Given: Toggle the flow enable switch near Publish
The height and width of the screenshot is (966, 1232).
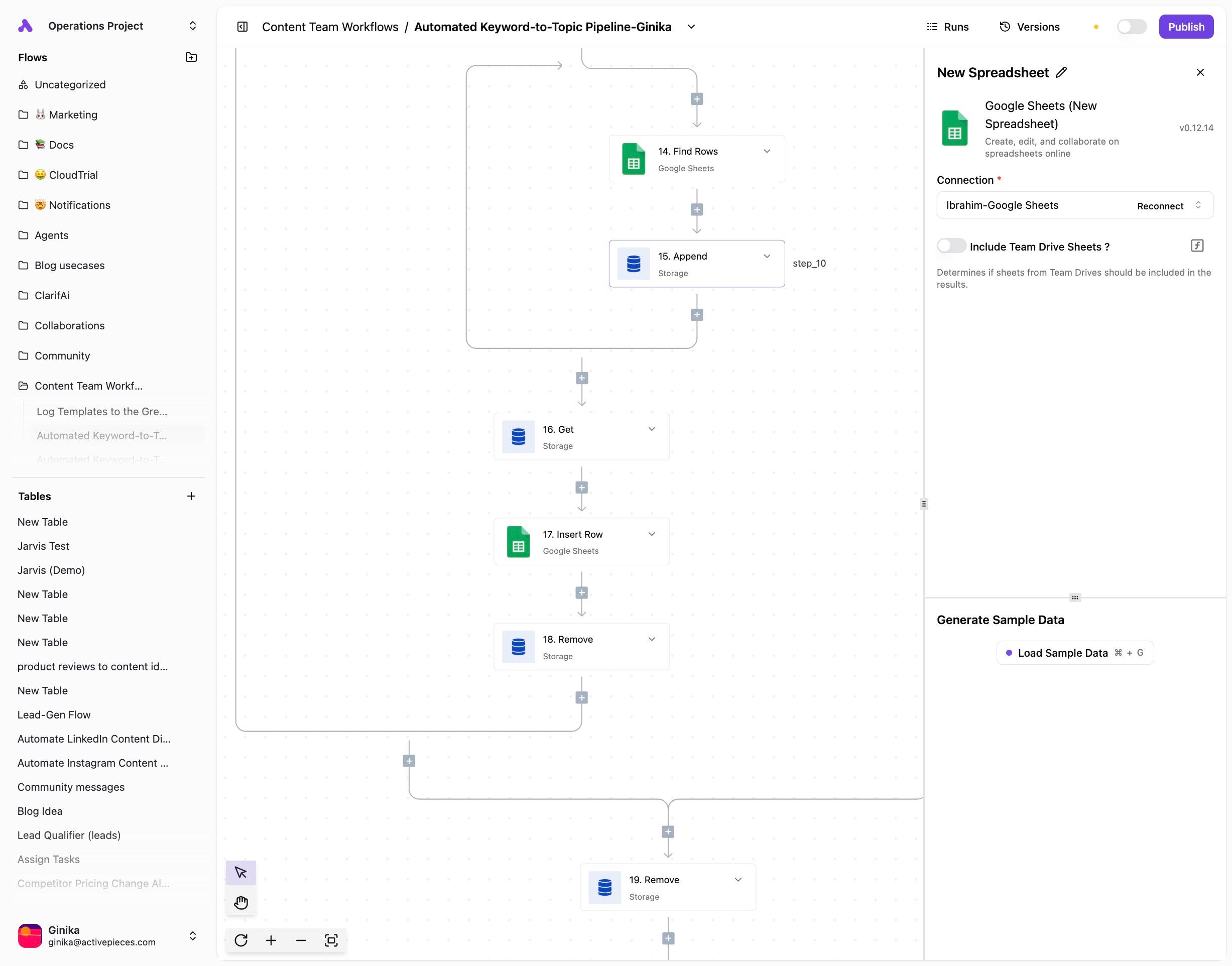Looking at the screenshot, I should [x=1132, y=27].
